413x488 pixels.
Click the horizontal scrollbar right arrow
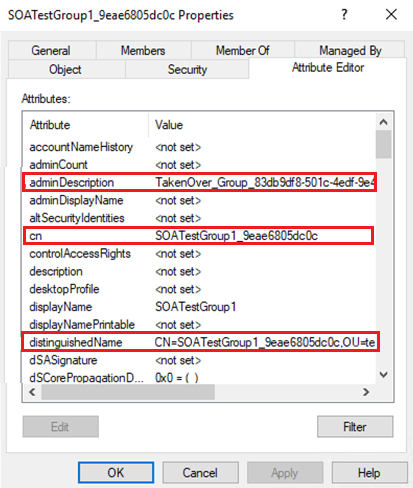point(366,392)
